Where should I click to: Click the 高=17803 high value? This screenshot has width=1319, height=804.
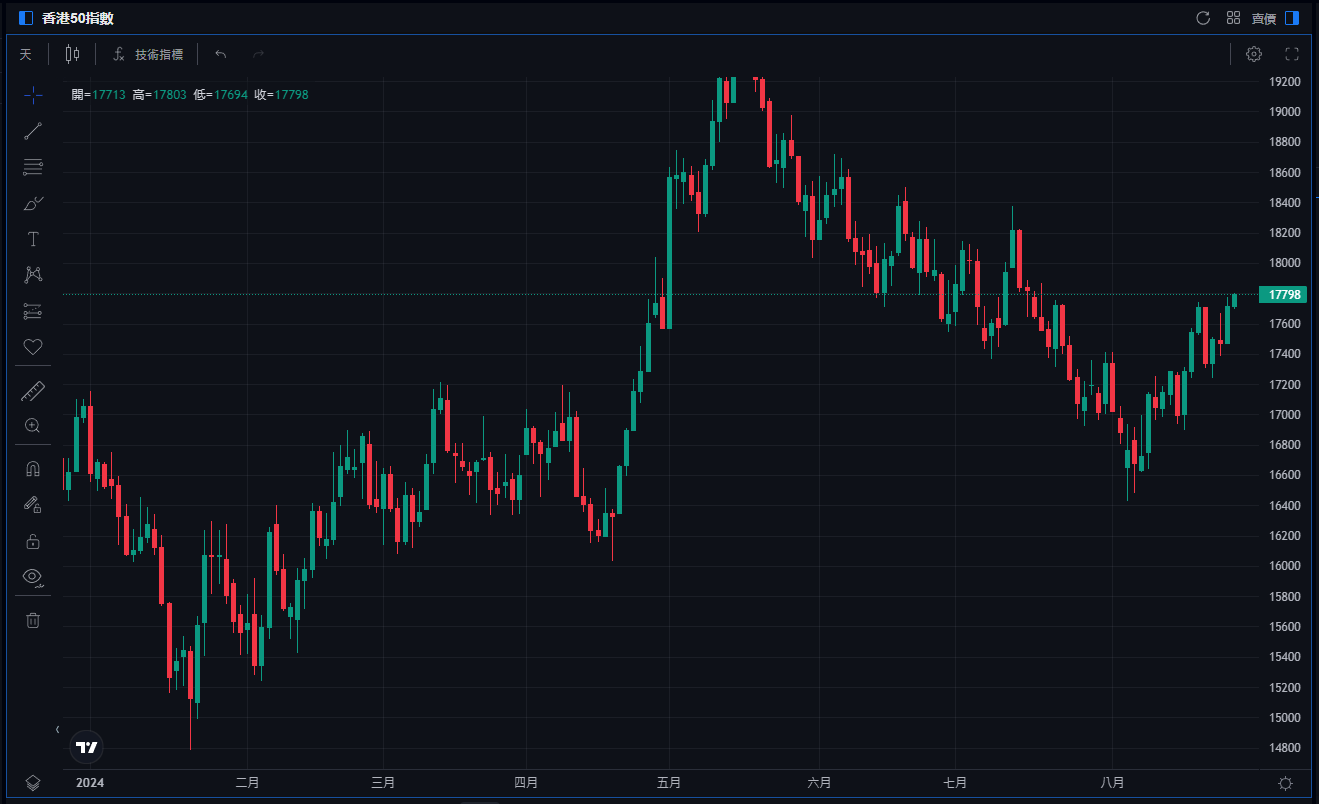159,94
